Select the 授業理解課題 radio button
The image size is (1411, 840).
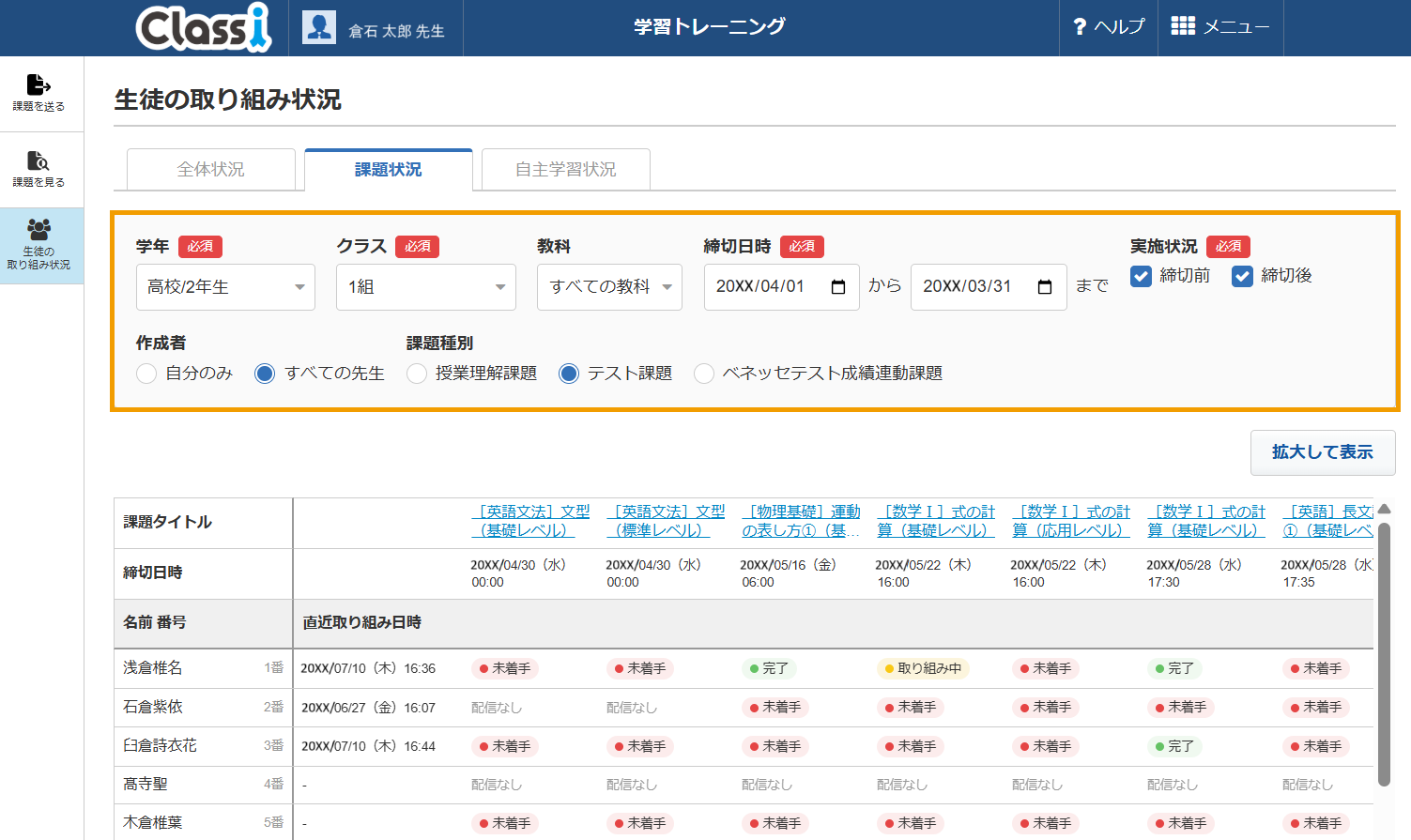pos(417,374)
